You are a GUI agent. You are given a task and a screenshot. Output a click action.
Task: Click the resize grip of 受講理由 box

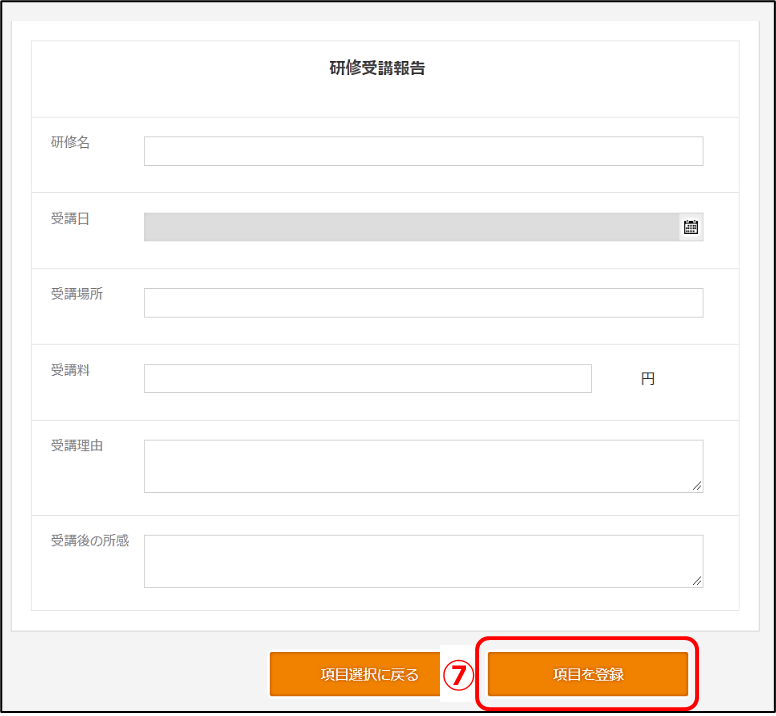tap(697, 486)
